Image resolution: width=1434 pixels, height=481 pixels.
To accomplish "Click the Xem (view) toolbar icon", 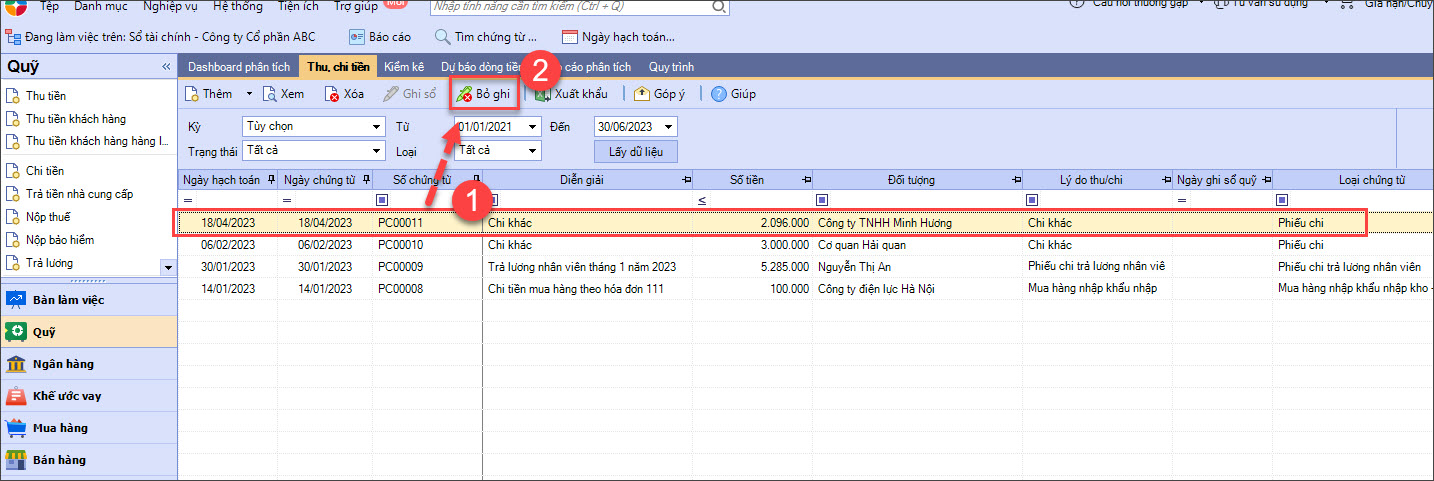I will click(x=270, y=94).
